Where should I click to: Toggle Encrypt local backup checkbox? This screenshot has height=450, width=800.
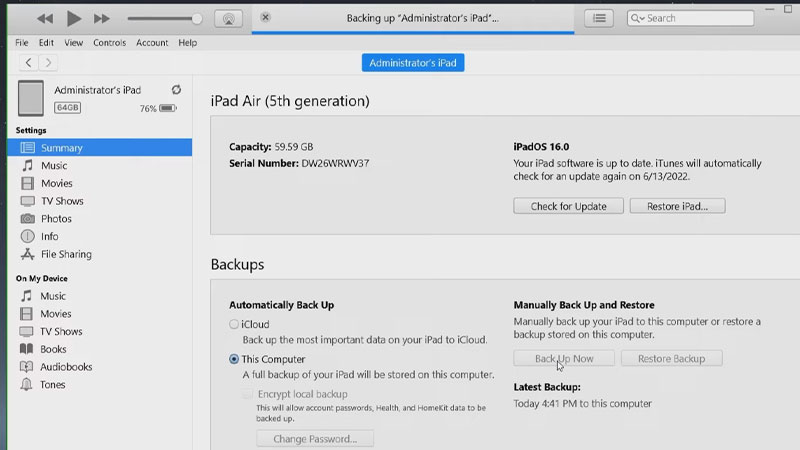click(x=247, y=394)
